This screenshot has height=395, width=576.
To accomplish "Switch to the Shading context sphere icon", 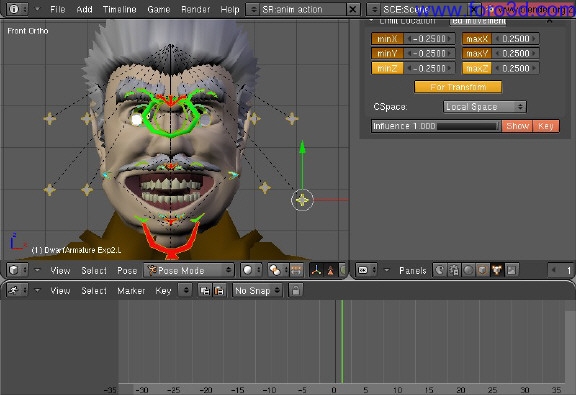I will click(468, 270).
